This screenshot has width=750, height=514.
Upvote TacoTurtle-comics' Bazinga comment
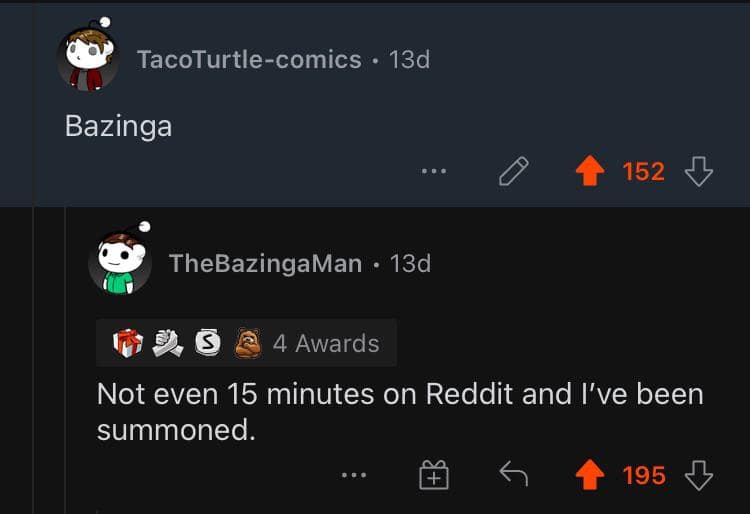click(x=590, y=172)
